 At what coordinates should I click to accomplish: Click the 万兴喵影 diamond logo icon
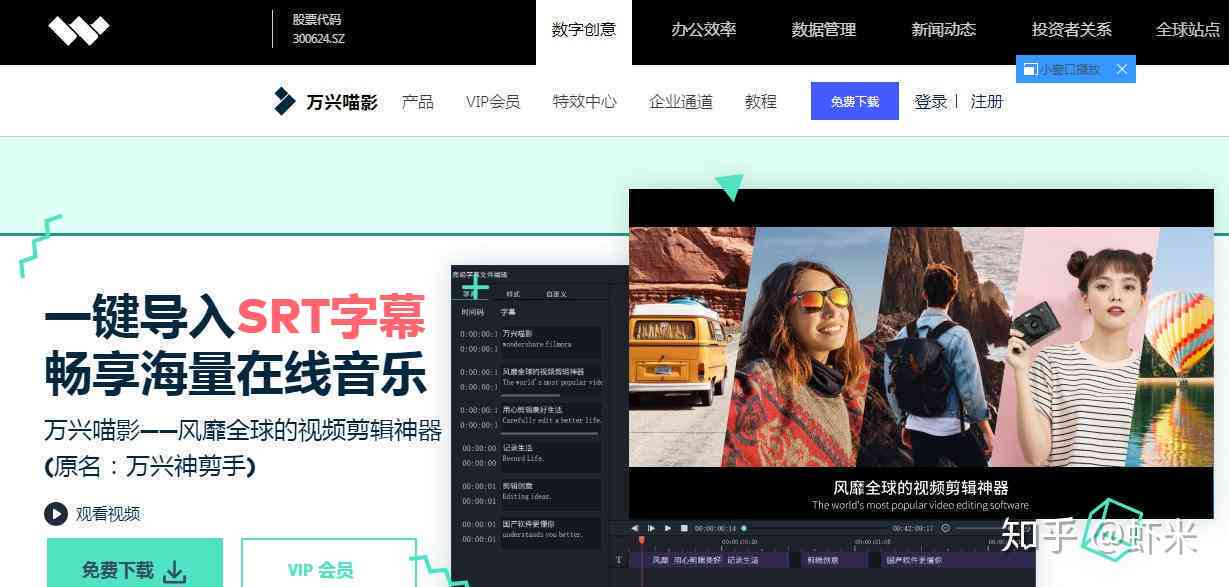tap(284, 101)
